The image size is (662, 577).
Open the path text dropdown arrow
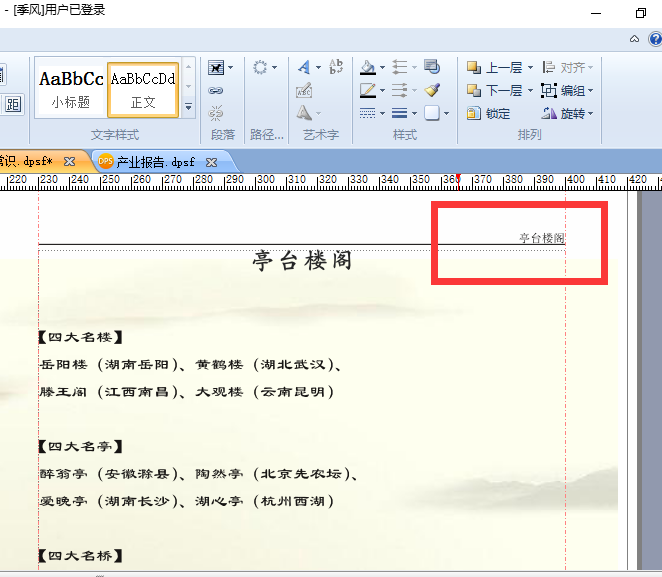(274, 68)
